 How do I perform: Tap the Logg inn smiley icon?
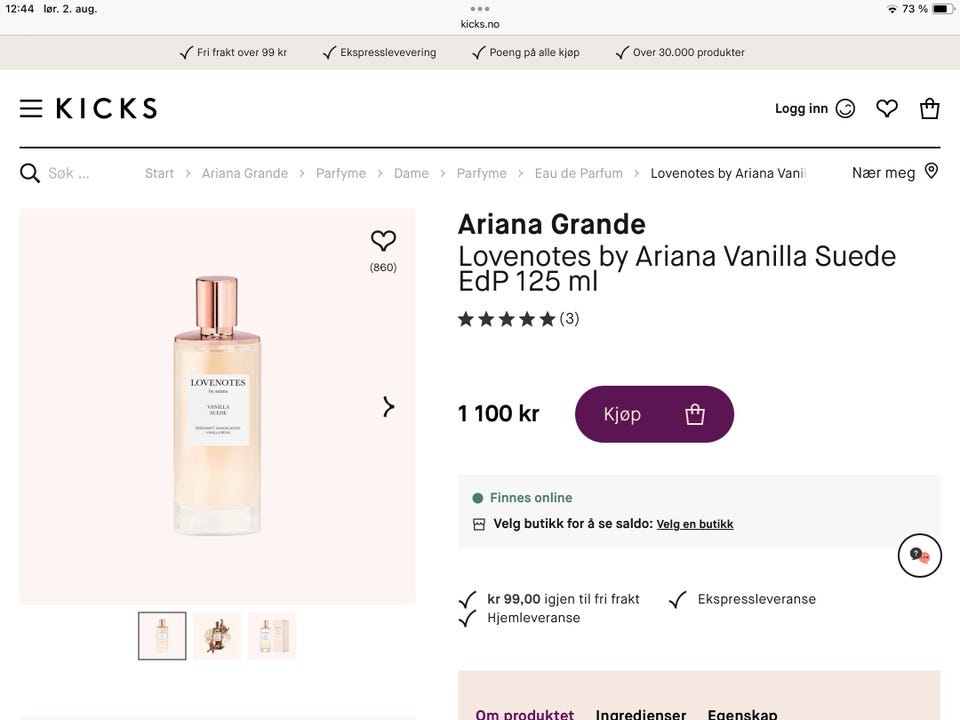click(x=845, y=109)
